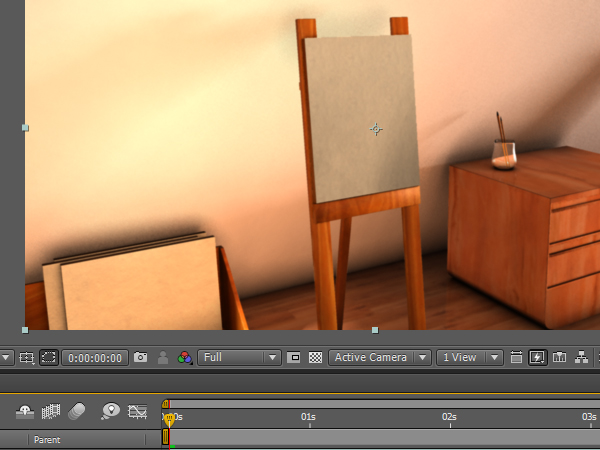Open the Live Update brainstorm bulb icon
This screenshot has width=600, height=450.
[x=111, y=411]
